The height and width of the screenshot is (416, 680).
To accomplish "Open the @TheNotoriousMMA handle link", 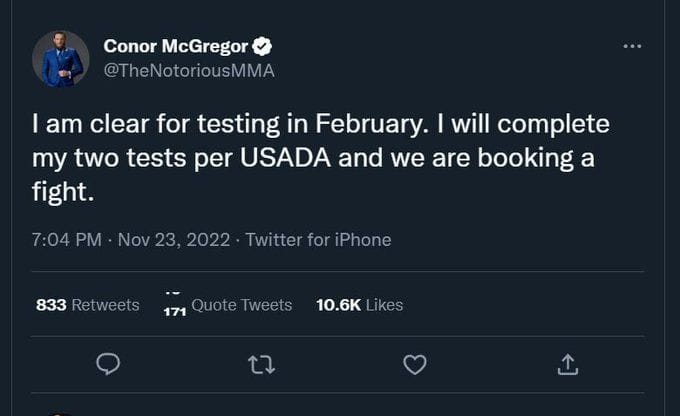I will pyautogui.click(x=189, y=71).
